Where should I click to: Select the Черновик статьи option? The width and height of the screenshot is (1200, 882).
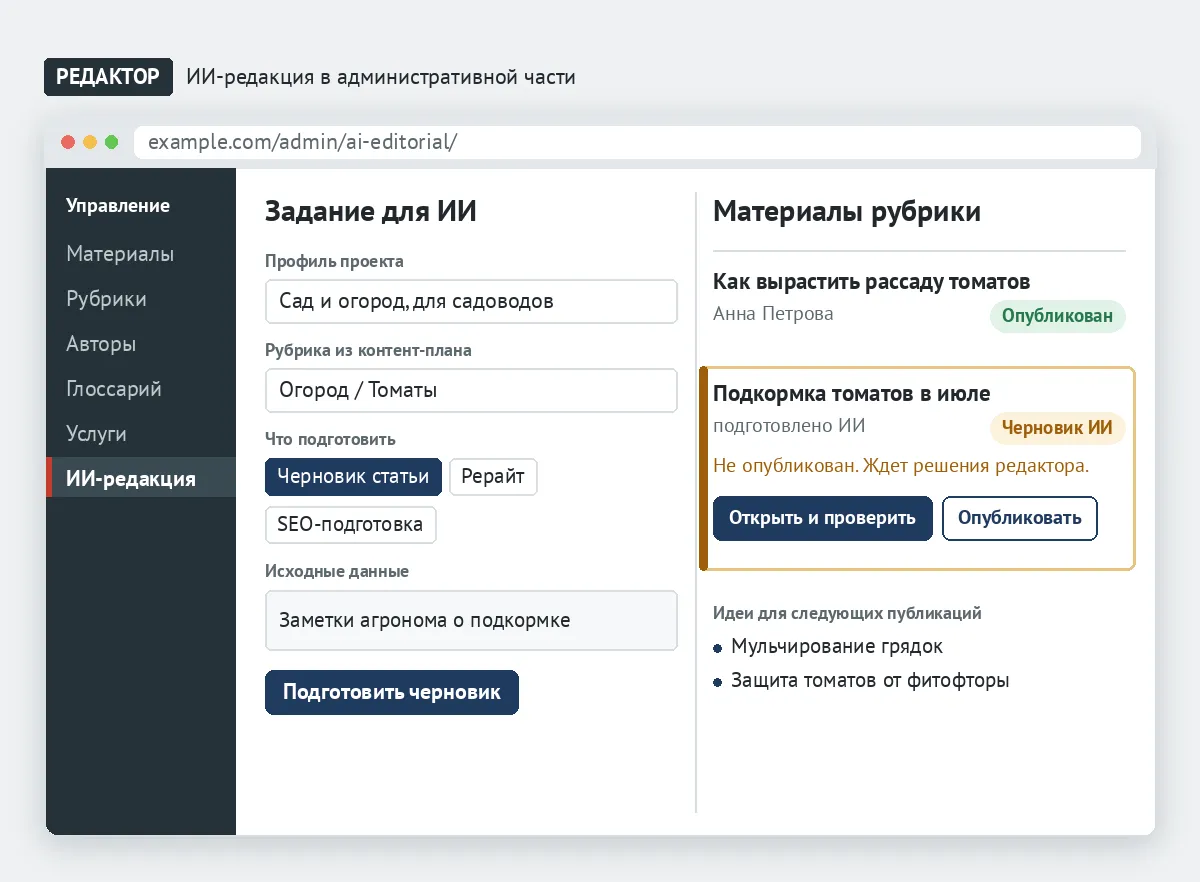click(x=353, y=476)
